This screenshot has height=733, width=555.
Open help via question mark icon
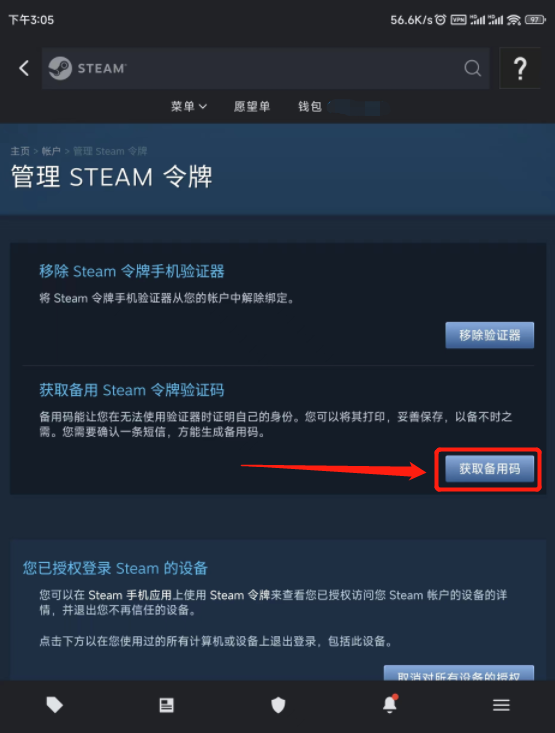520,68
